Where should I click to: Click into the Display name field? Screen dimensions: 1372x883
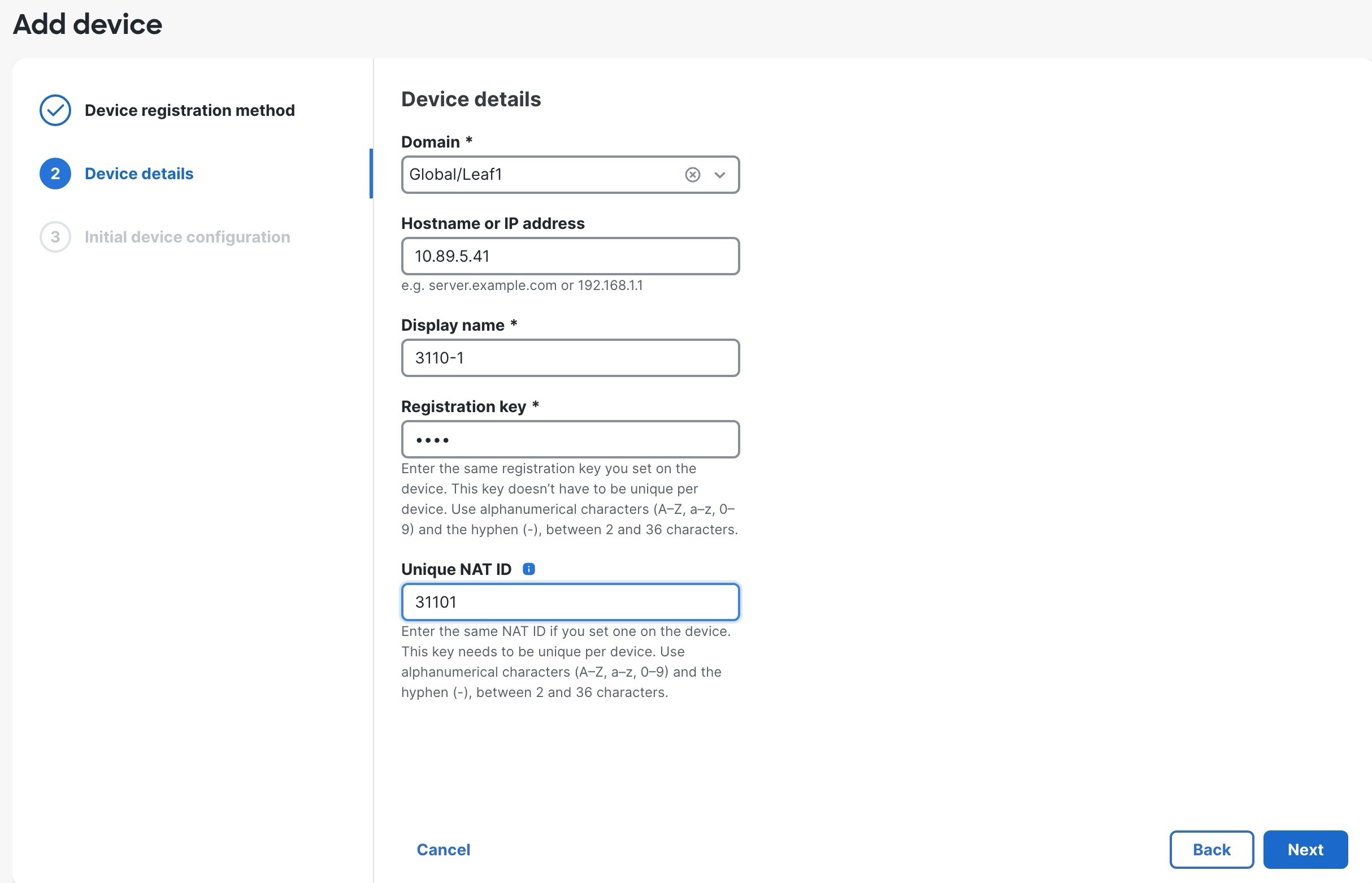[570, 358]
